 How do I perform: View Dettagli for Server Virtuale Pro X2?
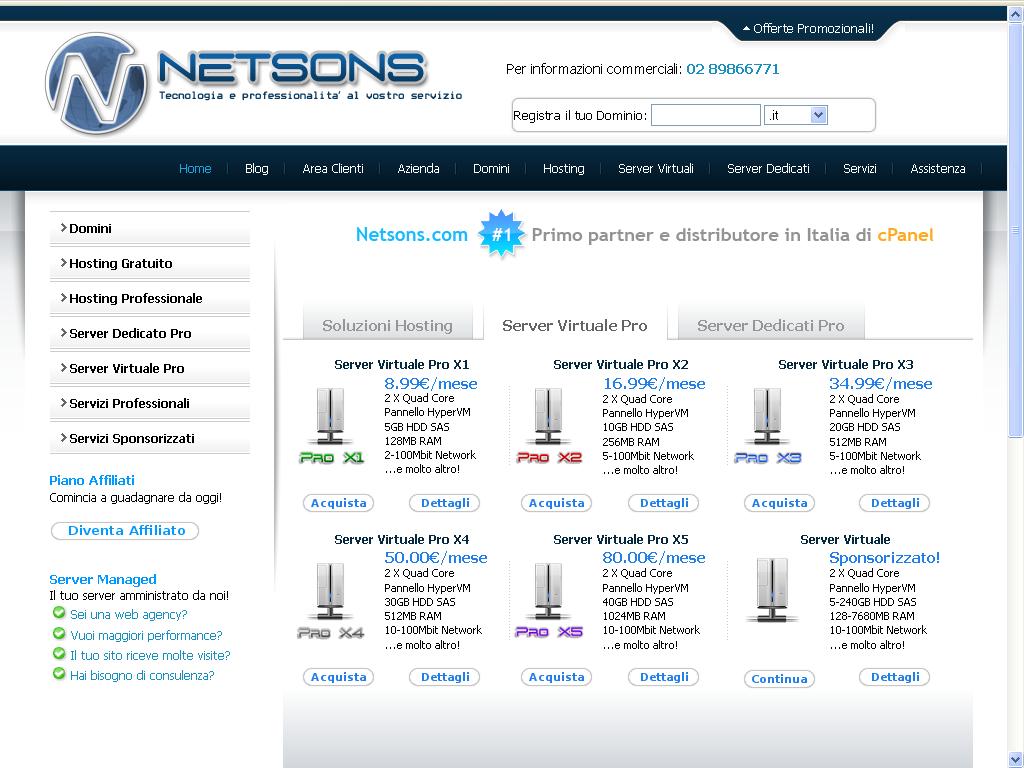[x=664, y=503]
